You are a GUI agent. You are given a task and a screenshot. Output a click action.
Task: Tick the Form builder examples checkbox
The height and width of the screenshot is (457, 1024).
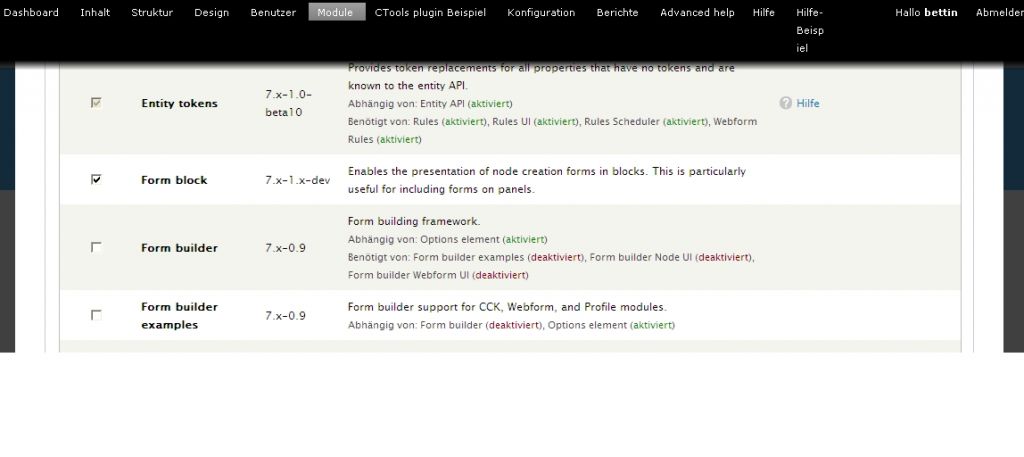(x=96, y=315)
